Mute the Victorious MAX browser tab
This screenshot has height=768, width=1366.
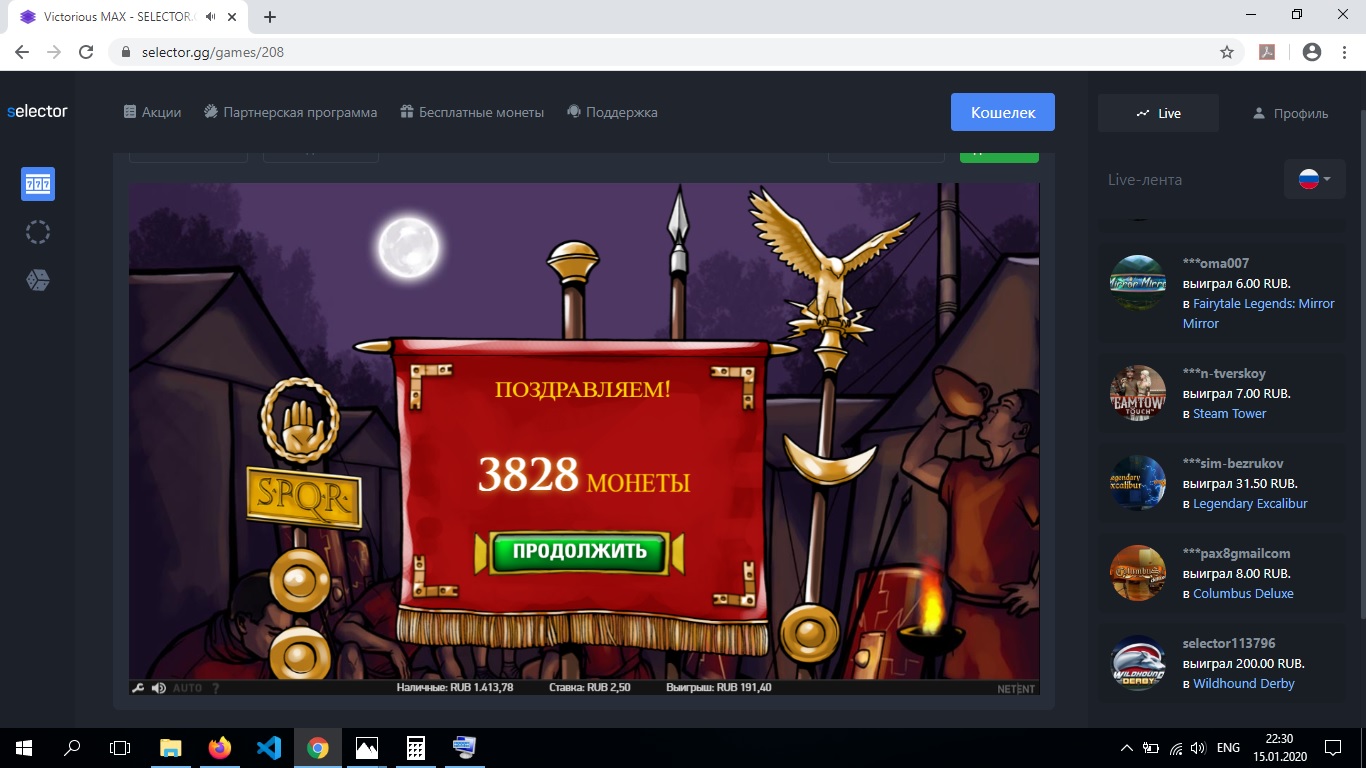(x=211, y=17)
